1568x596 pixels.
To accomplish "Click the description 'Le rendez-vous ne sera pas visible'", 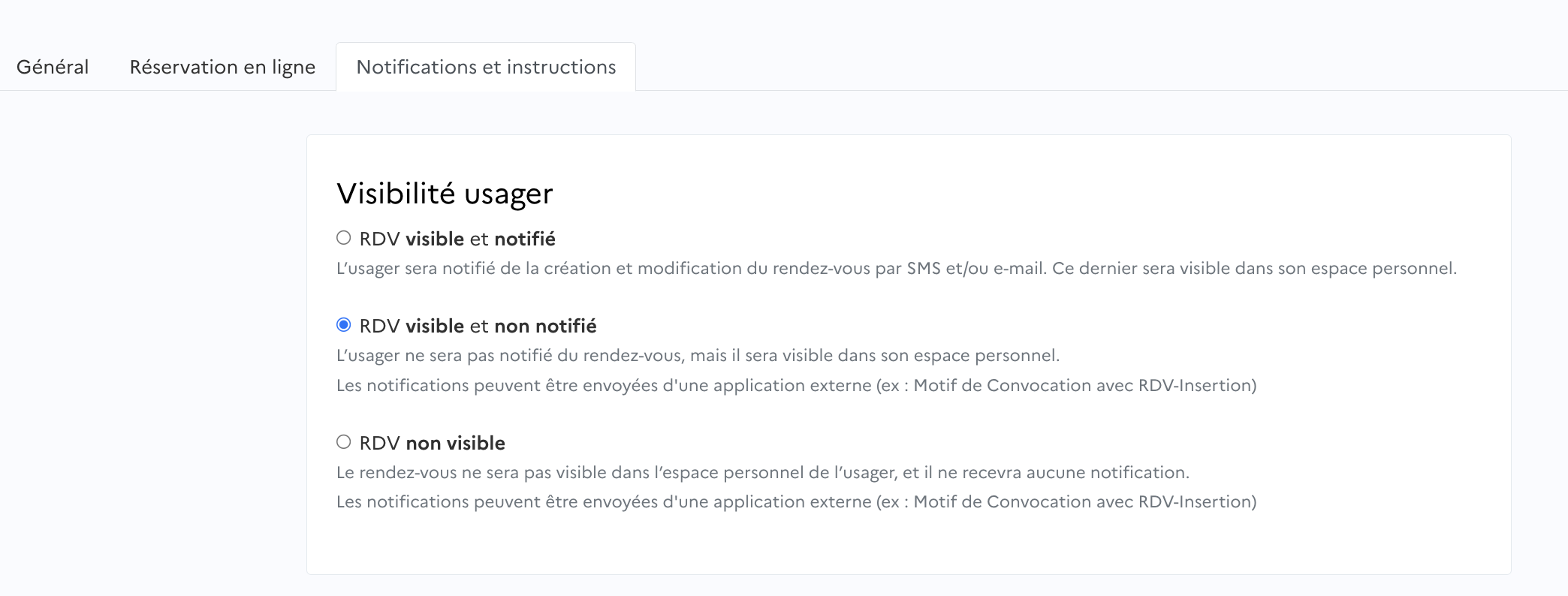I will pos(762,472).
